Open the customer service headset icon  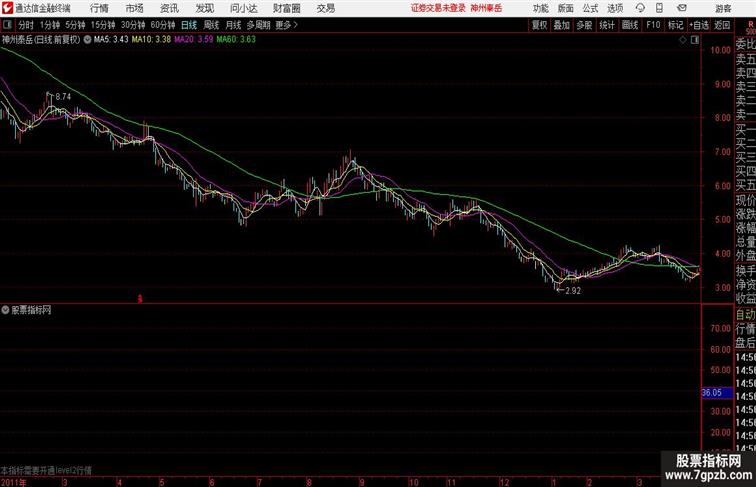640,8
